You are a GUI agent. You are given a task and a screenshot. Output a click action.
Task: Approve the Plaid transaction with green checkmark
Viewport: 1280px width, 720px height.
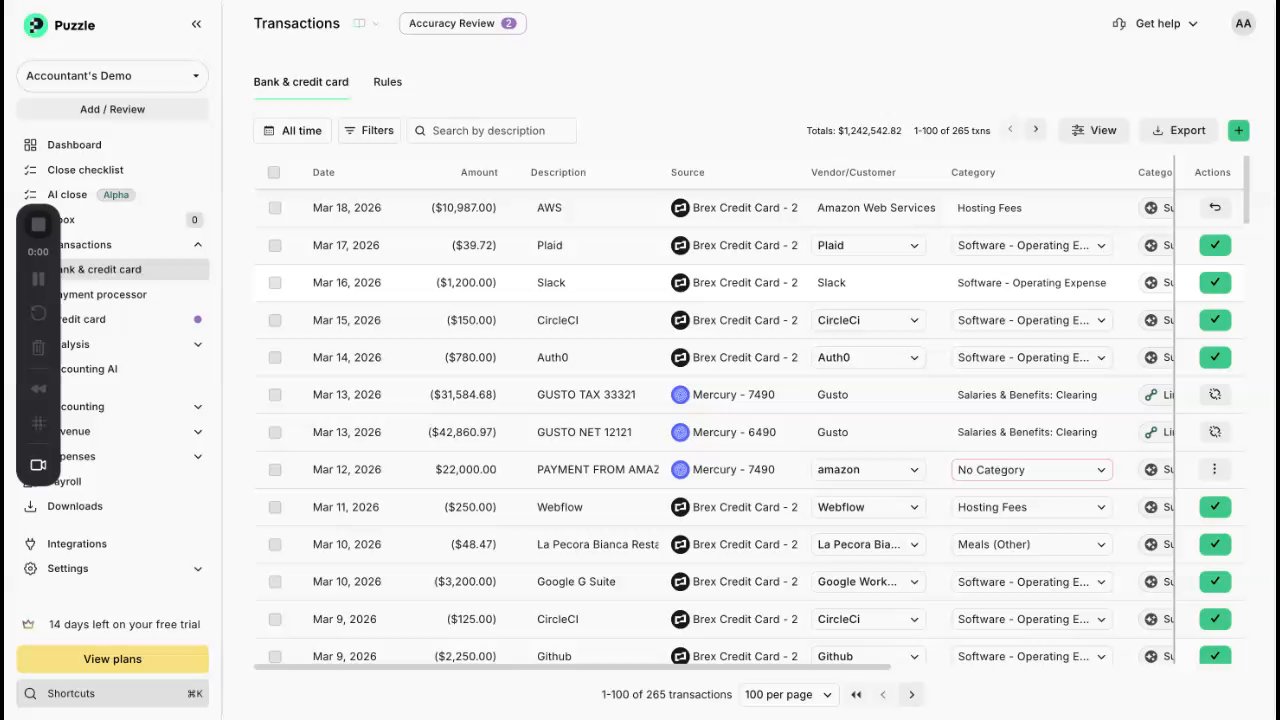click(1215, 245)
